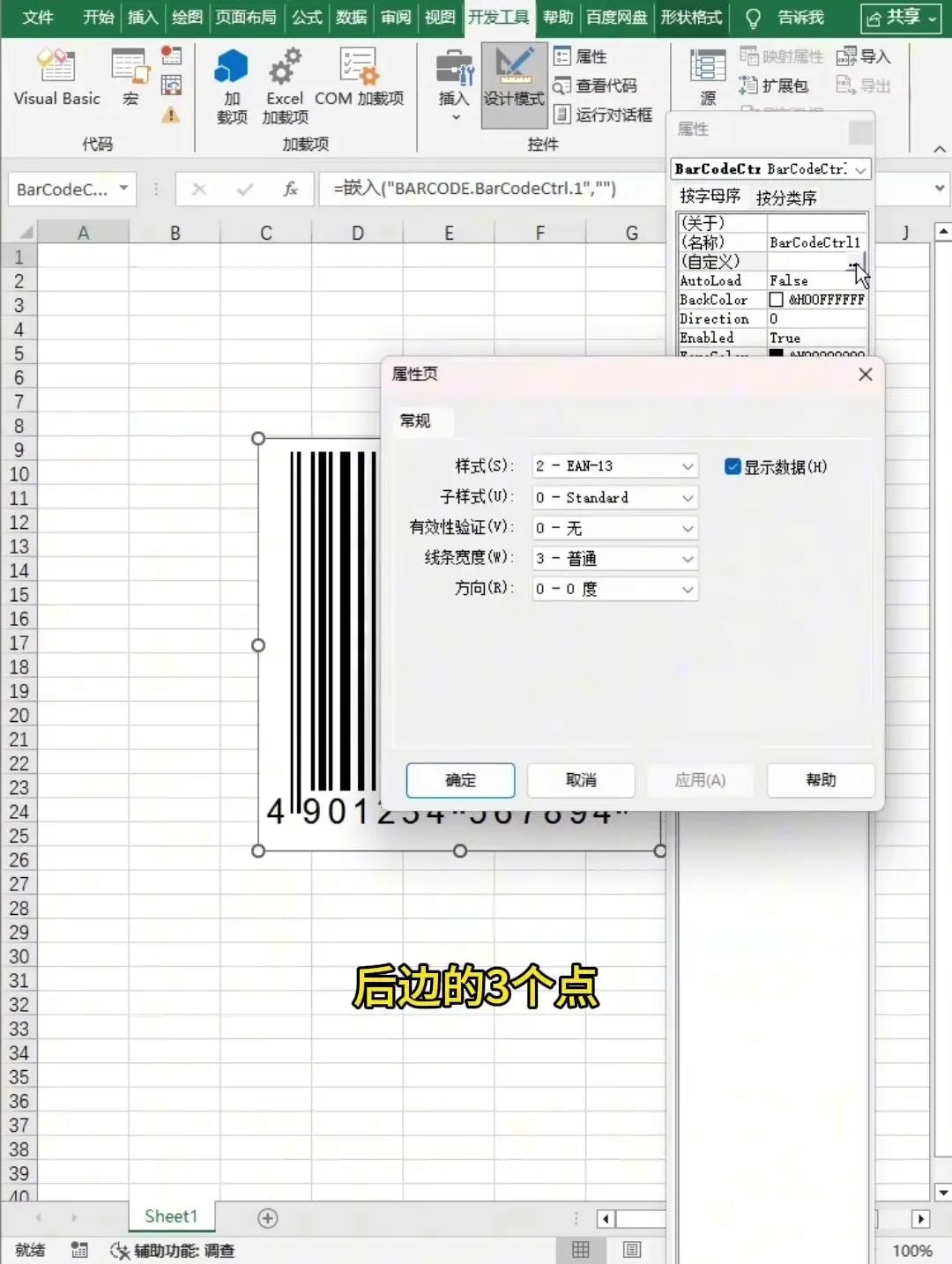Open the Add-ins (加载项) store
Viewport: 952px width, 1264px height.
[232, 86]
